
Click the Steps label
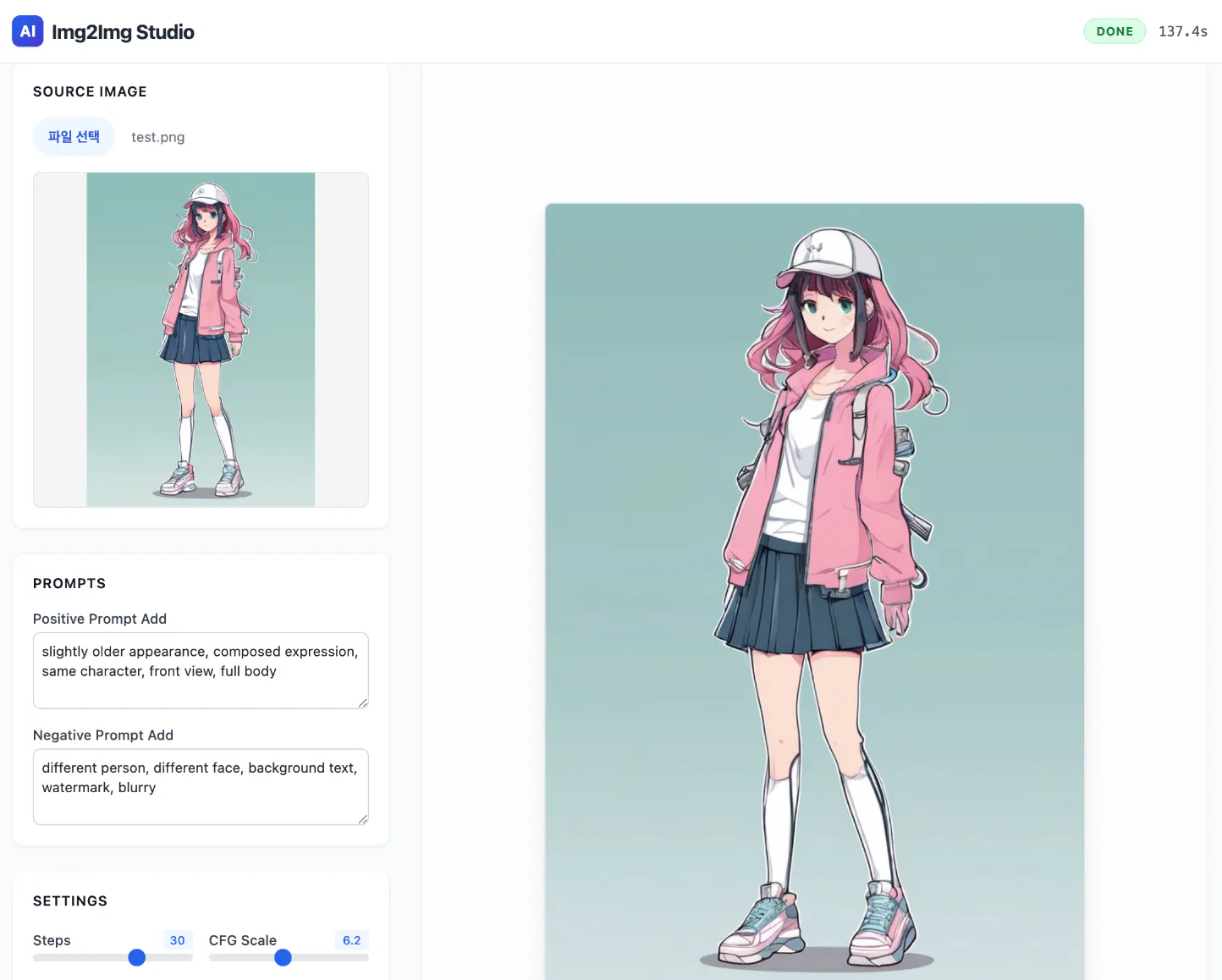[x=52, y=940]
